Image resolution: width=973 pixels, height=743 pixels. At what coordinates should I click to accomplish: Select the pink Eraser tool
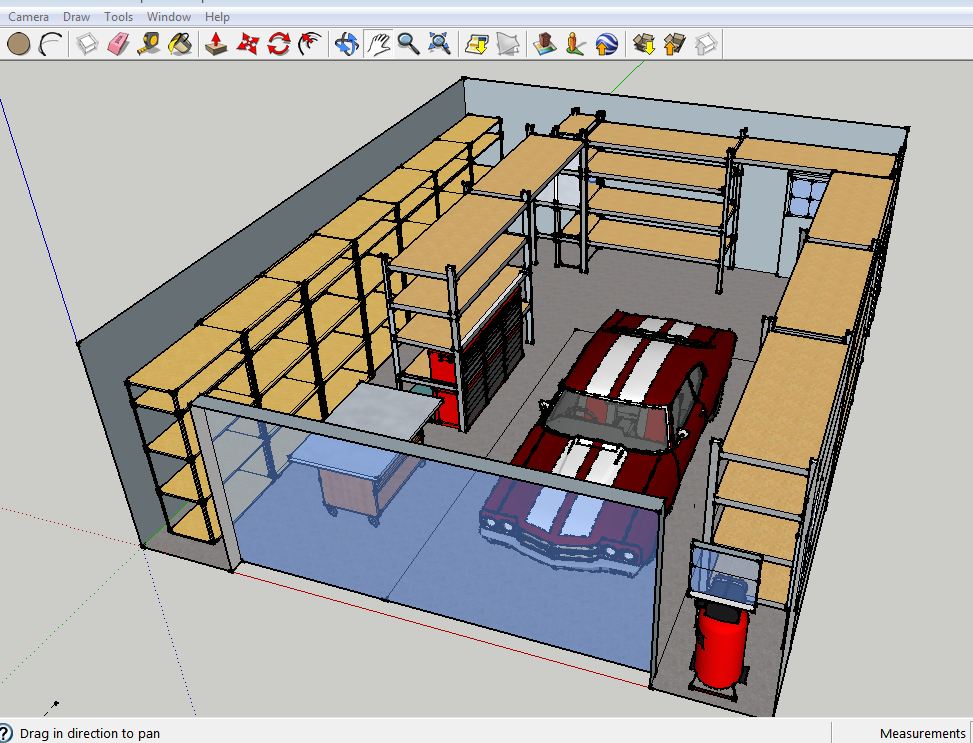(118, 44)
